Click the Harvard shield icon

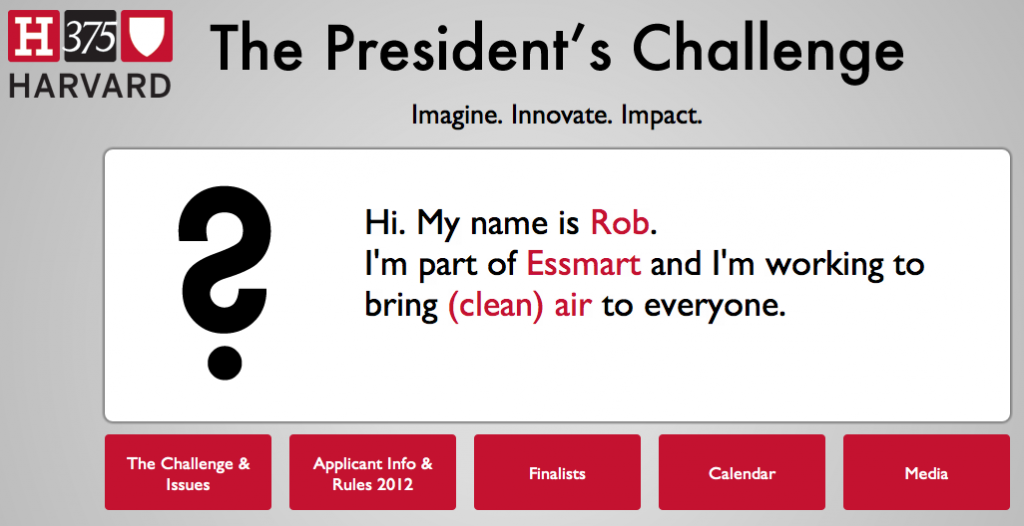(x=146, y=36)
